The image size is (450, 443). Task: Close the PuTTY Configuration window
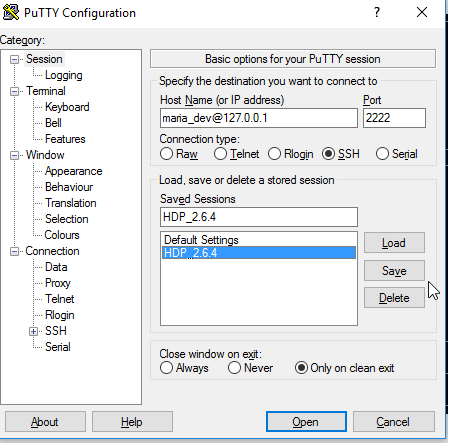tap(422, 12)
